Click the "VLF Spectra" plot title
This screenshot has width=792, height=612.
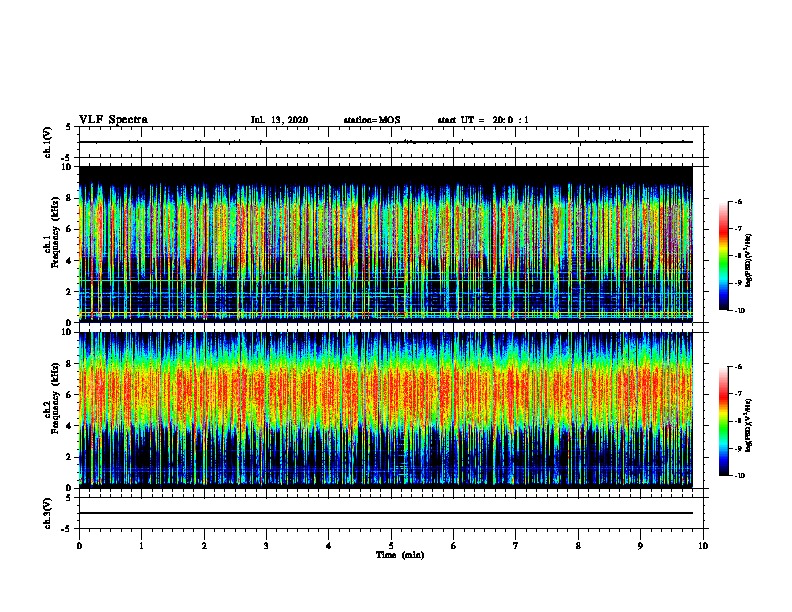click(x=113, y=120)
